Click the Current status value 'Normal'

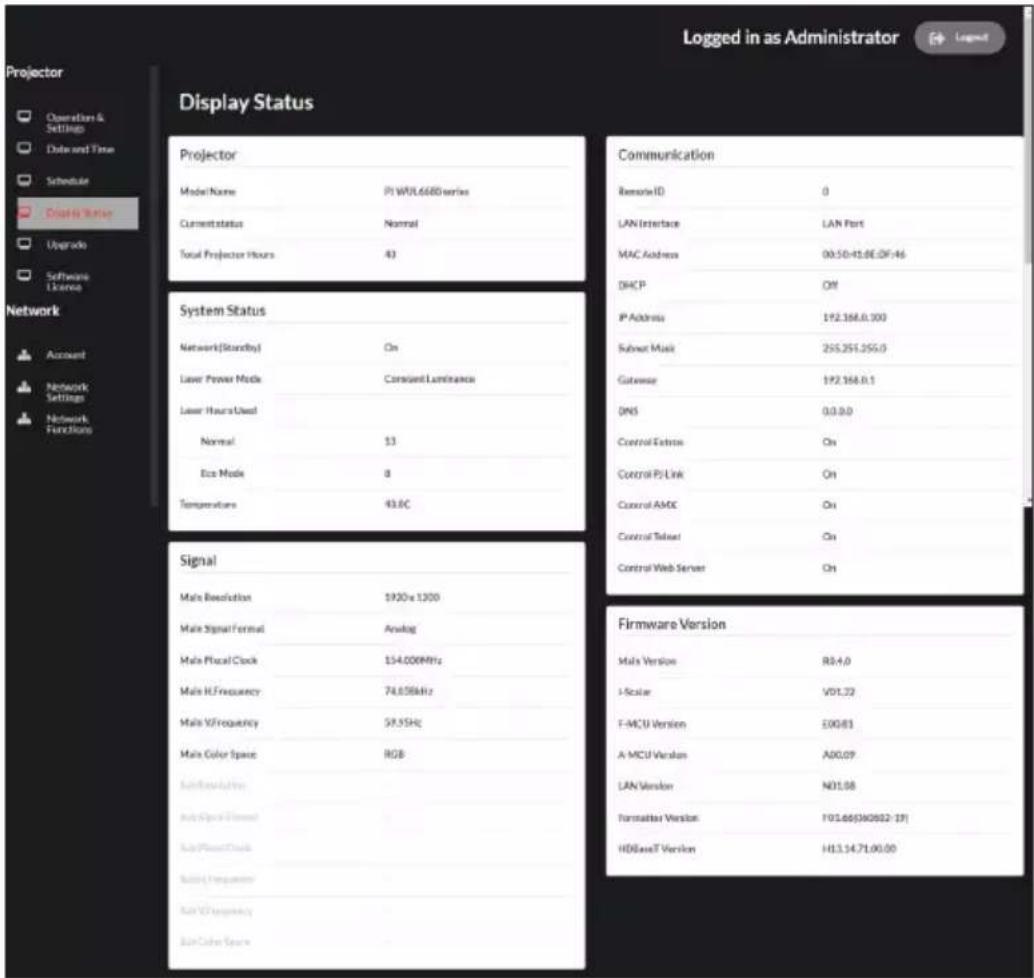401,224
